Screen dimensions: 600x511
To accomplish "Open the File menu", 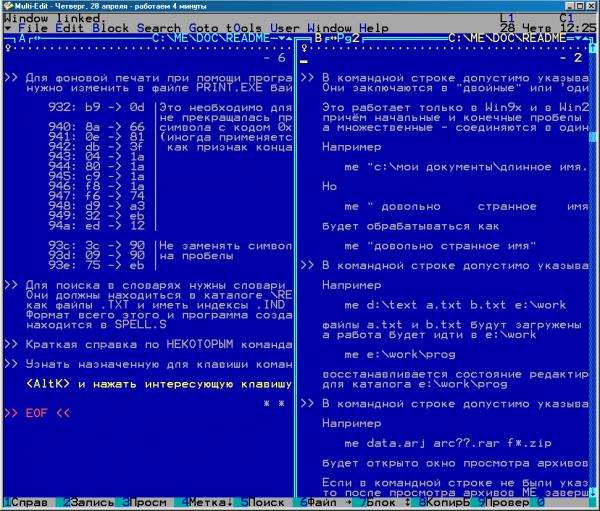I will (x=34, y=28).
